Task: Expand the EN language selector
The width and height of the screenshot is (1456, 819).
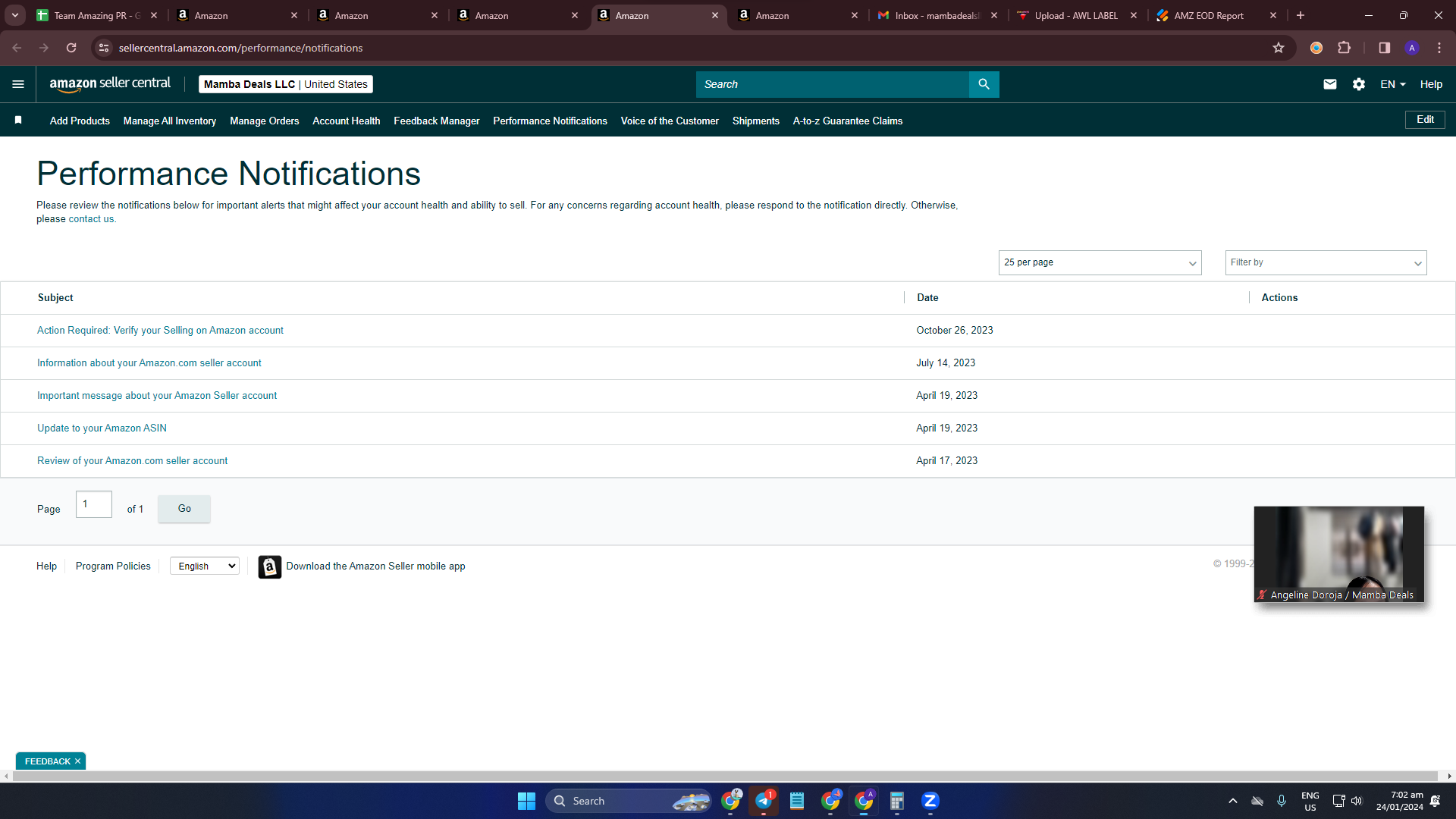Action: click(1393, 84)
